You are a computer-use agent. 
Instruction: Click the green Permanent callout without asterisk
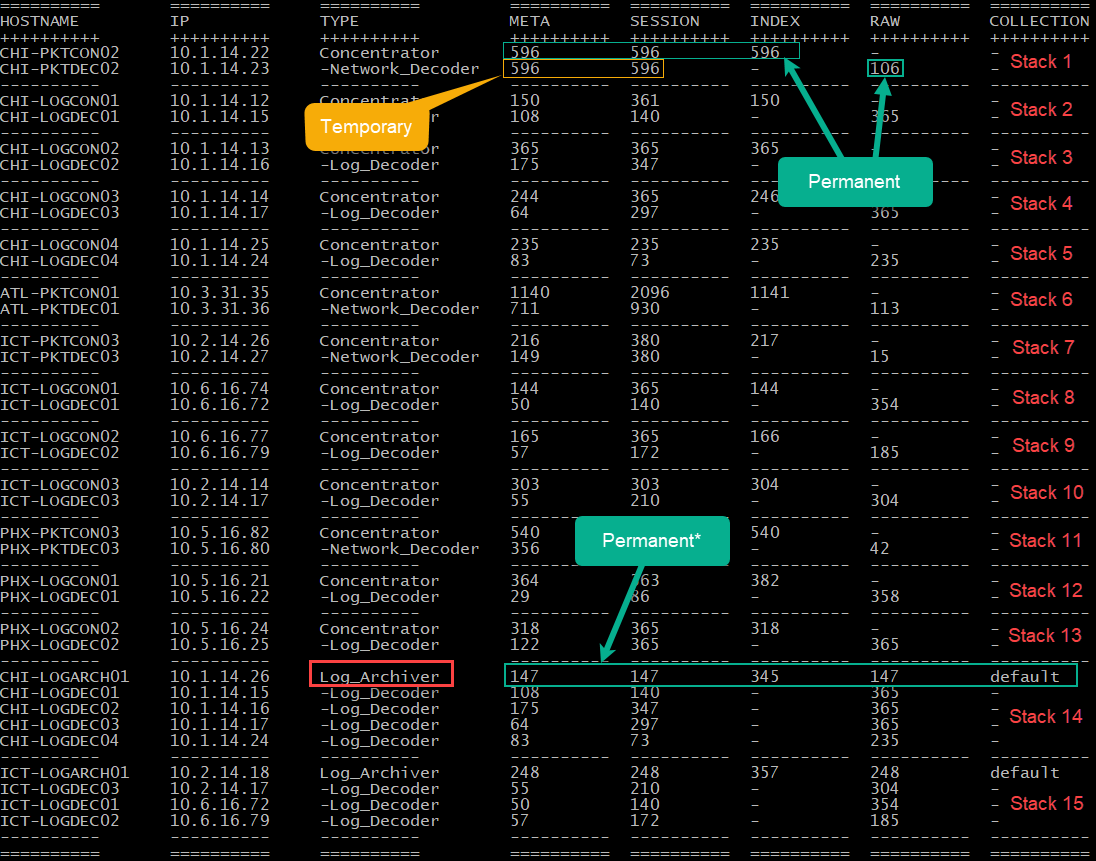854,182
